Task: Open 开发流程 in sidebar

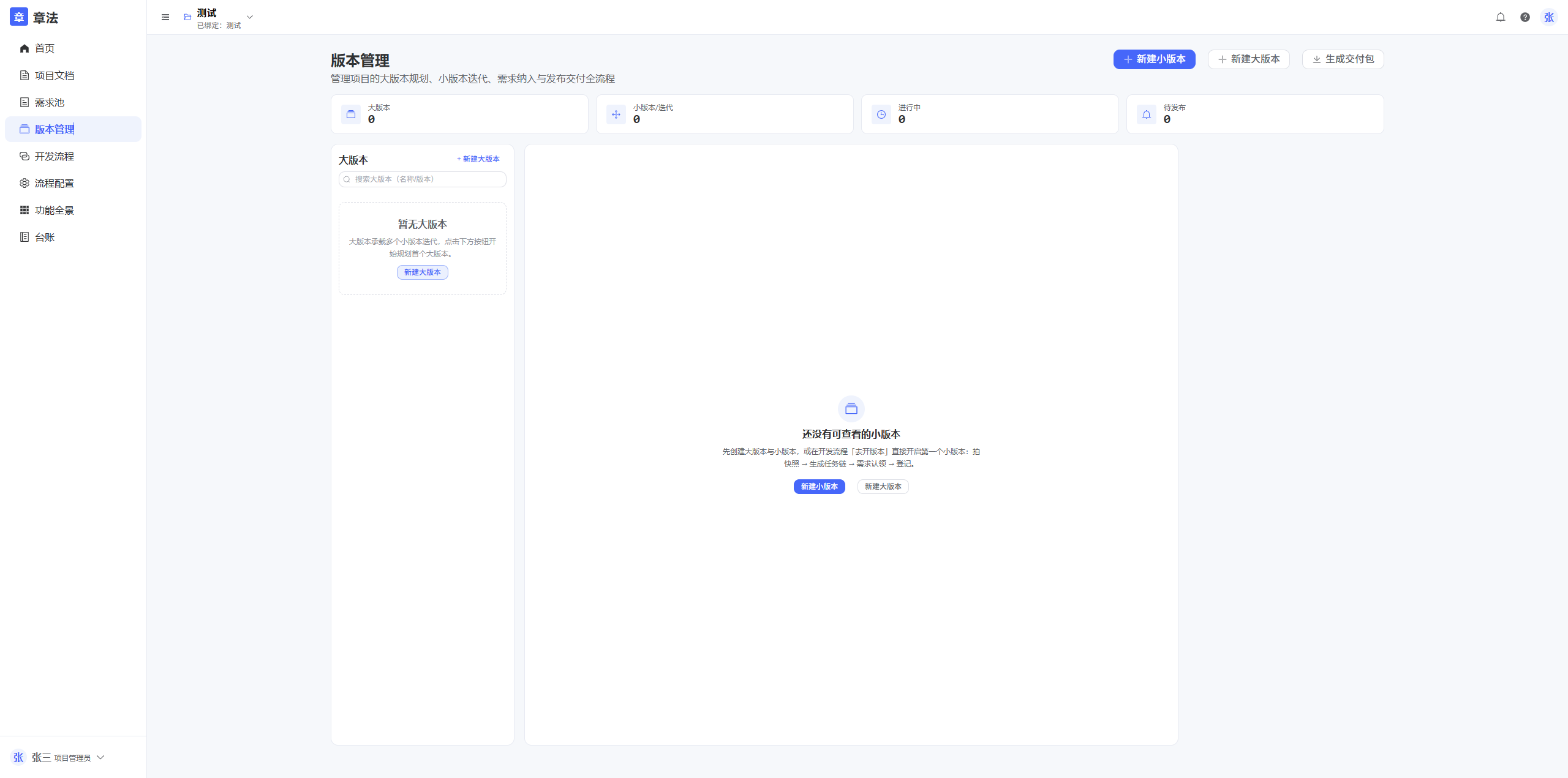Action: pos(73,156)
